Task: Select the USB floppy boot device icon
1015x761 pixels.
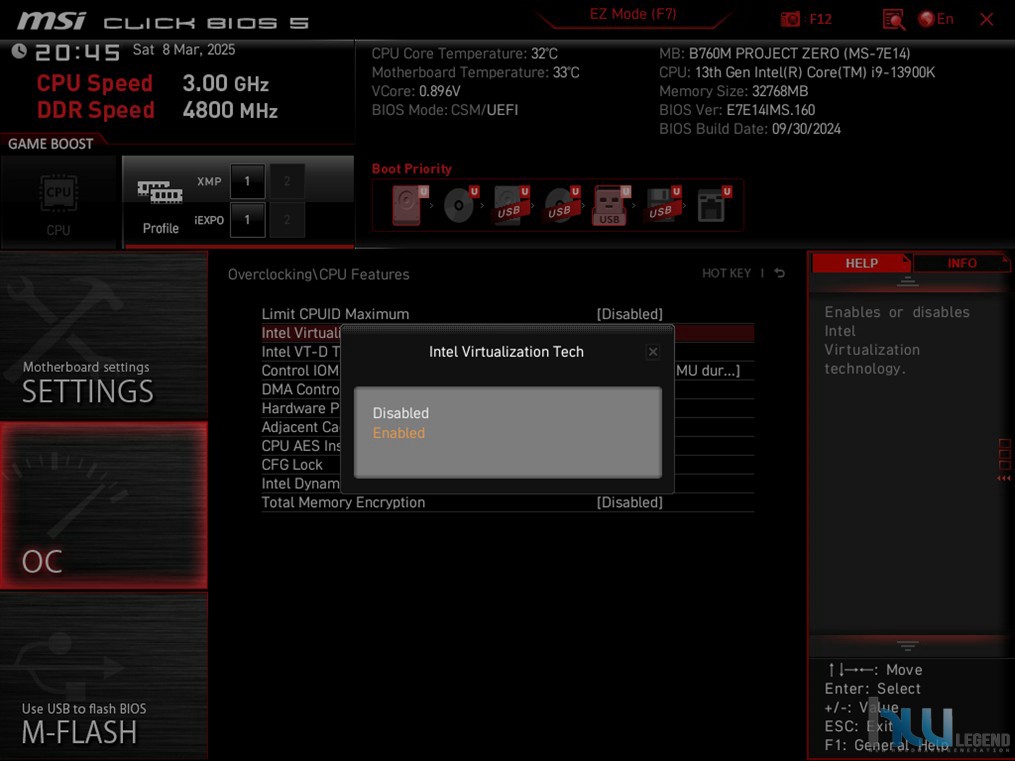Action: (662, 205)
